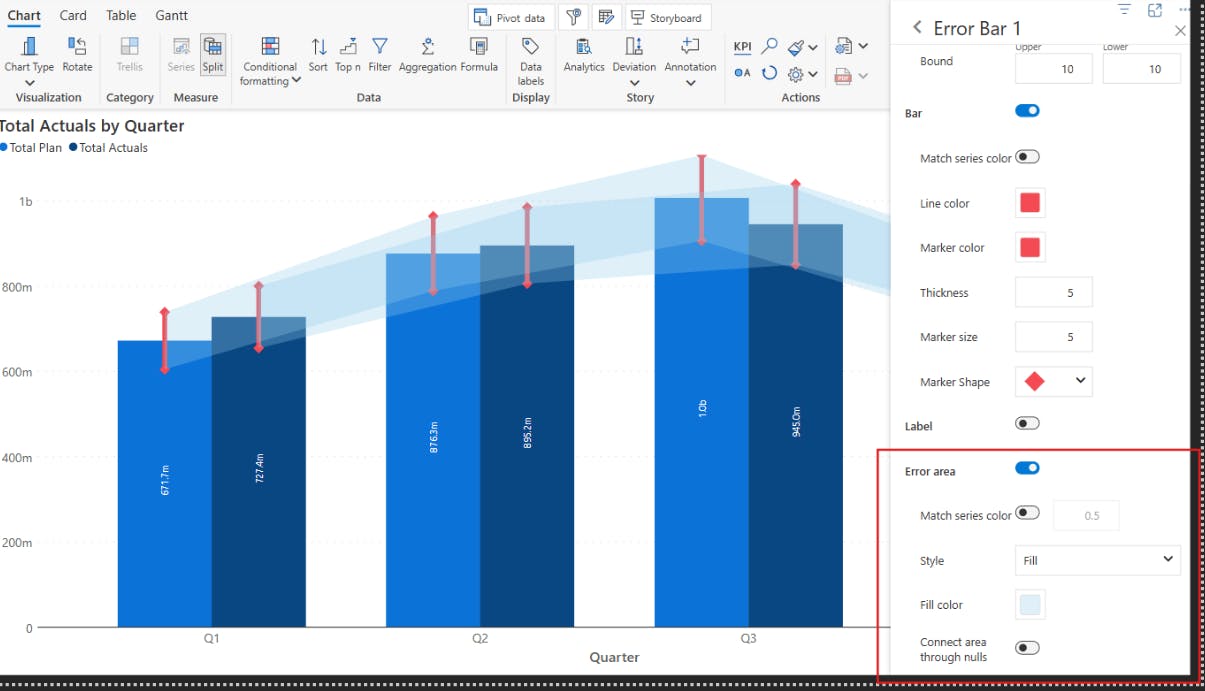Screen dimensions: 1205x691
Task: Click the Storyboard button
Action: pyautogui.click(x=667, y=18)
